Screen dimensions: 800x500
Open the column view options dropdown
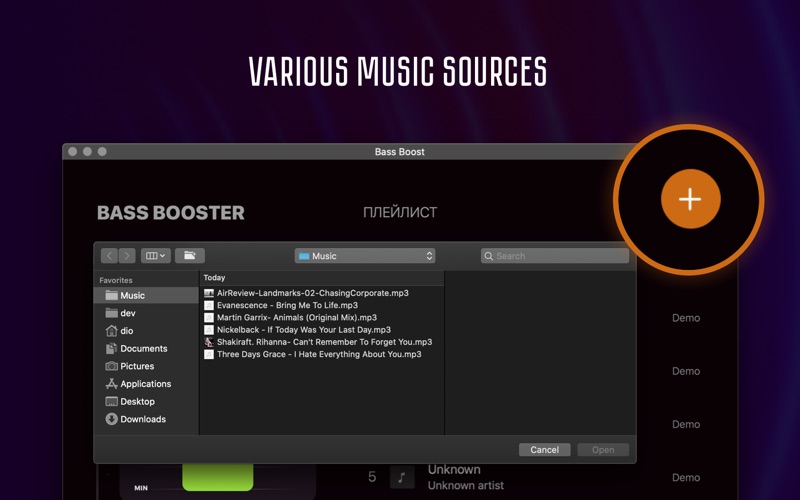(x=156, y=256)
